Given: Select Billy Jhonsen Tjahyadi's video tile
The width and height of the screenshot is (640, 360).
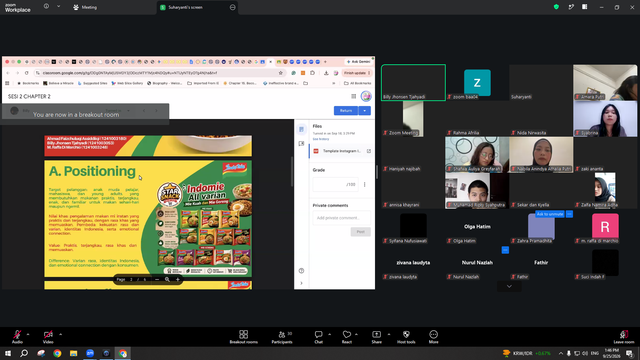Looking at the screenshot, I should (x=413, y=82).
